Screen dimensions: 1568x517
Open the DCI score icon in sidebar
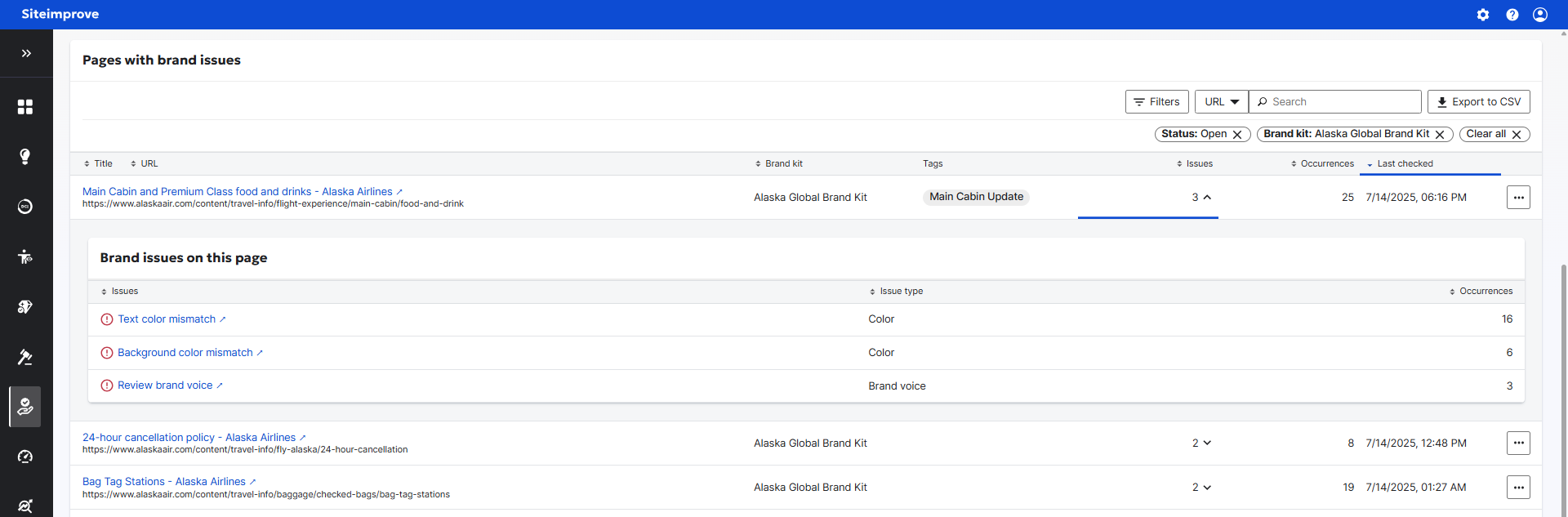[25, 207]
